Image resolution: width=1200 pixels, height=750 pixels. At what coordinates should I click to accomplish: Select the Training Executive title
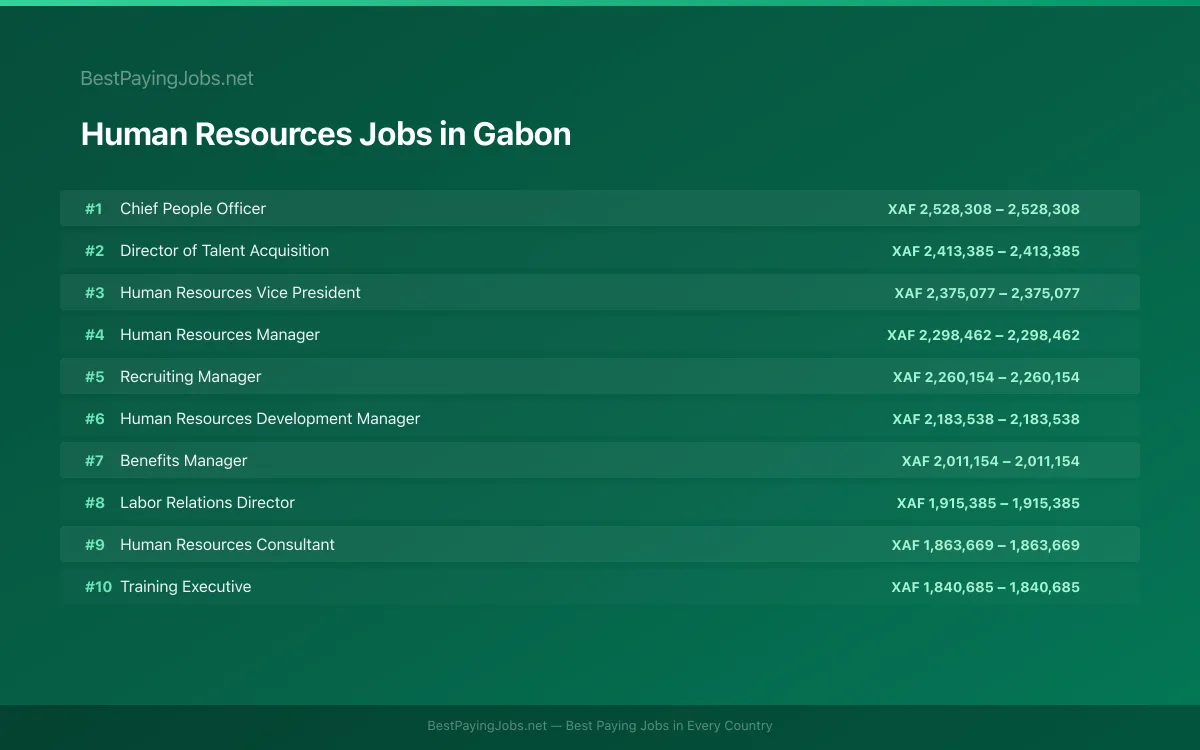[x=185, y=586]
